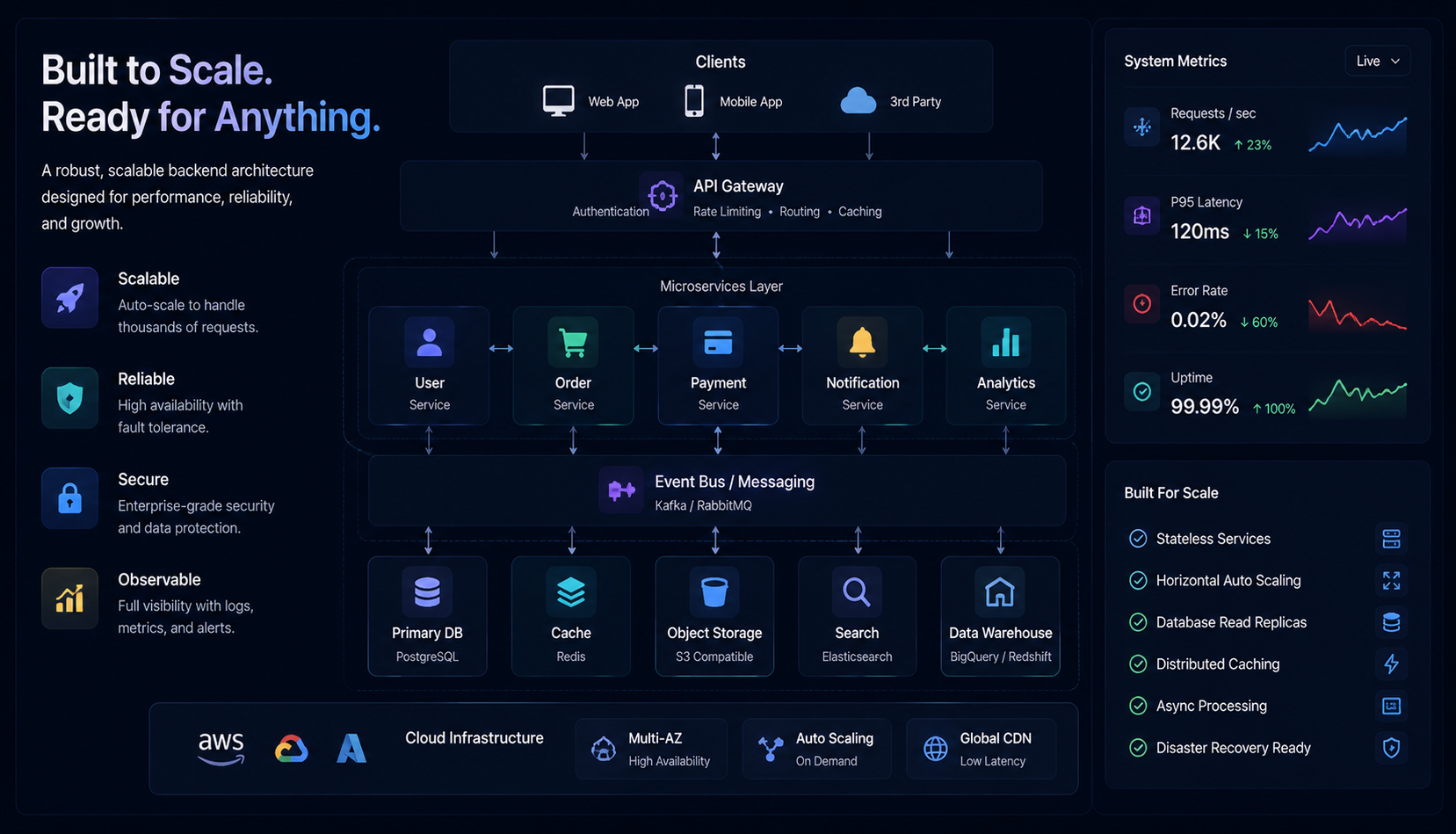Viewport: 1456px width, 834px height.
Task: Click the Azure logo
Action: (351, 749)
